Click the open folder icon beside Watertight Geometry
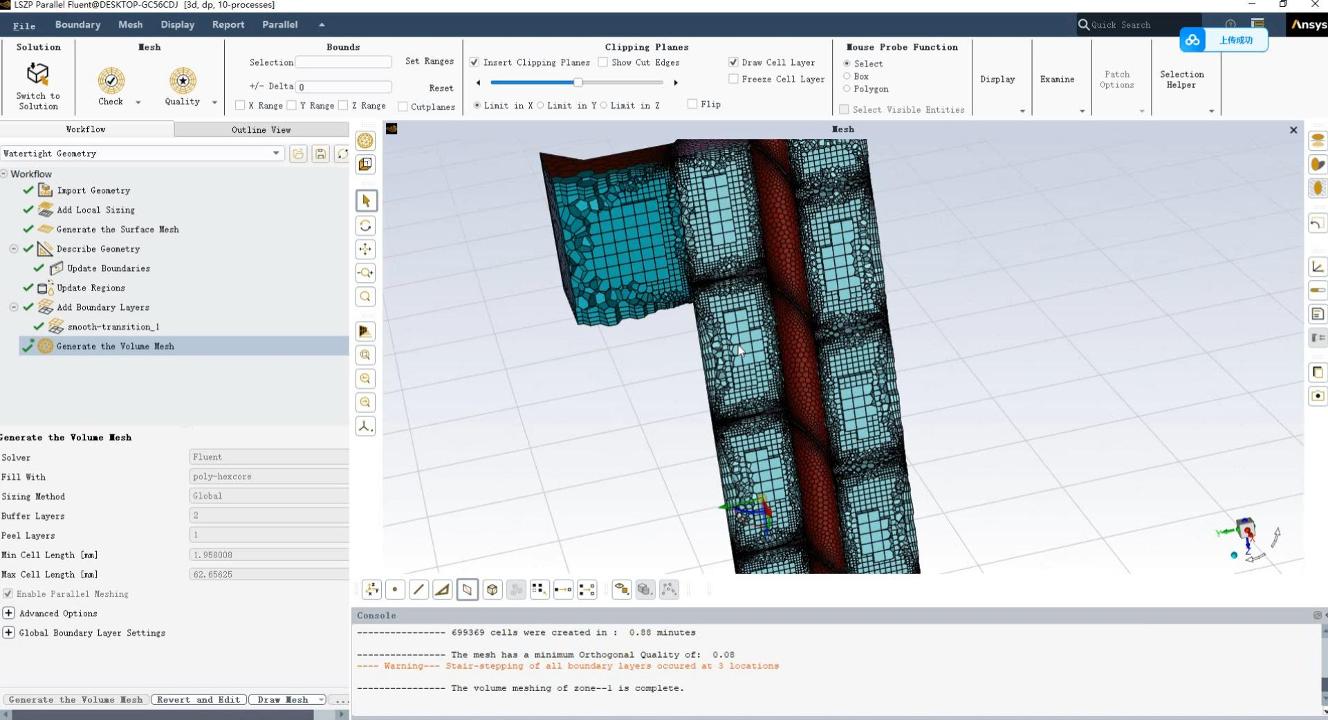Viewport: 1328px width, 720px height. [x=298, y=154]
